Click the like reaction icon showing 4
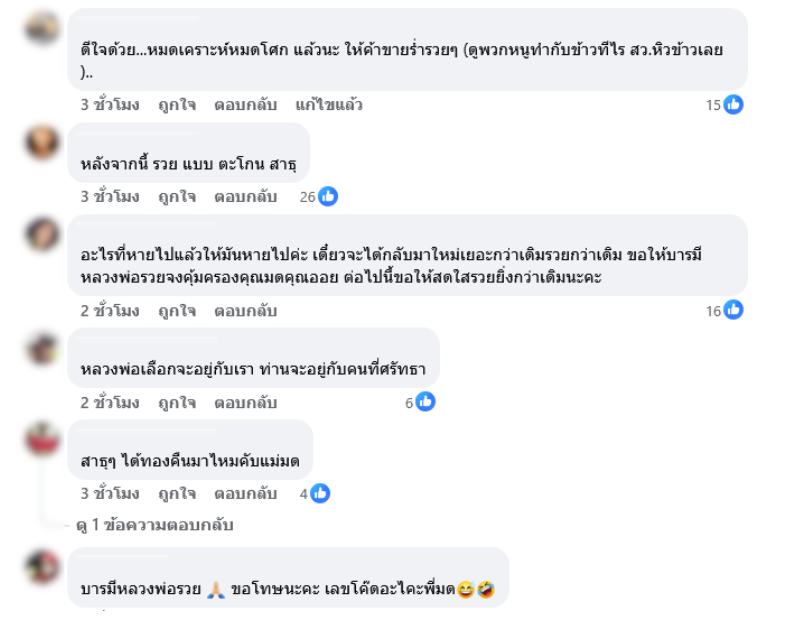 coord(319,493)
